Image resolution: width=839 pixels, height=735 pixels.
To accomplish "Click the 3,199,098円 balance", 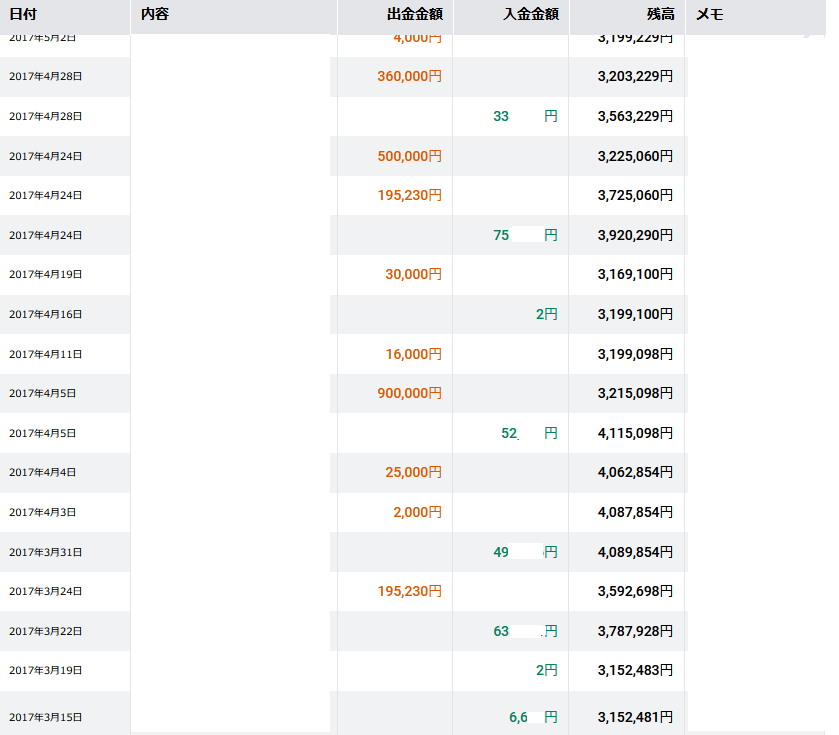I will (x=635, y=354).
